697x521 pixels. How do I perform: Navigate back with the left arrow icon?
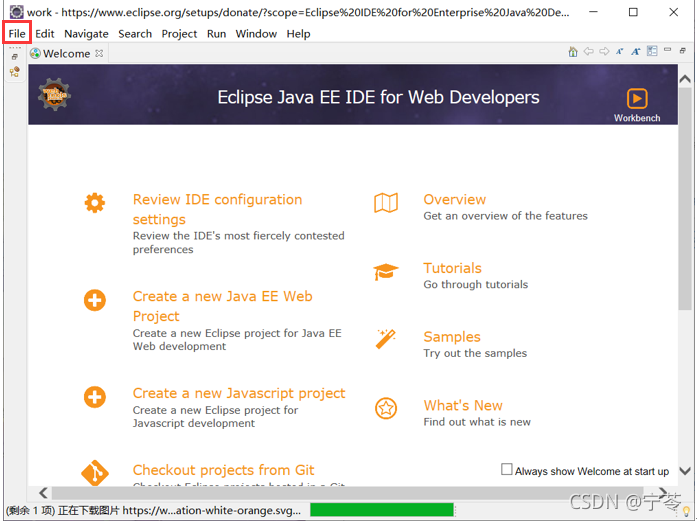589,52
